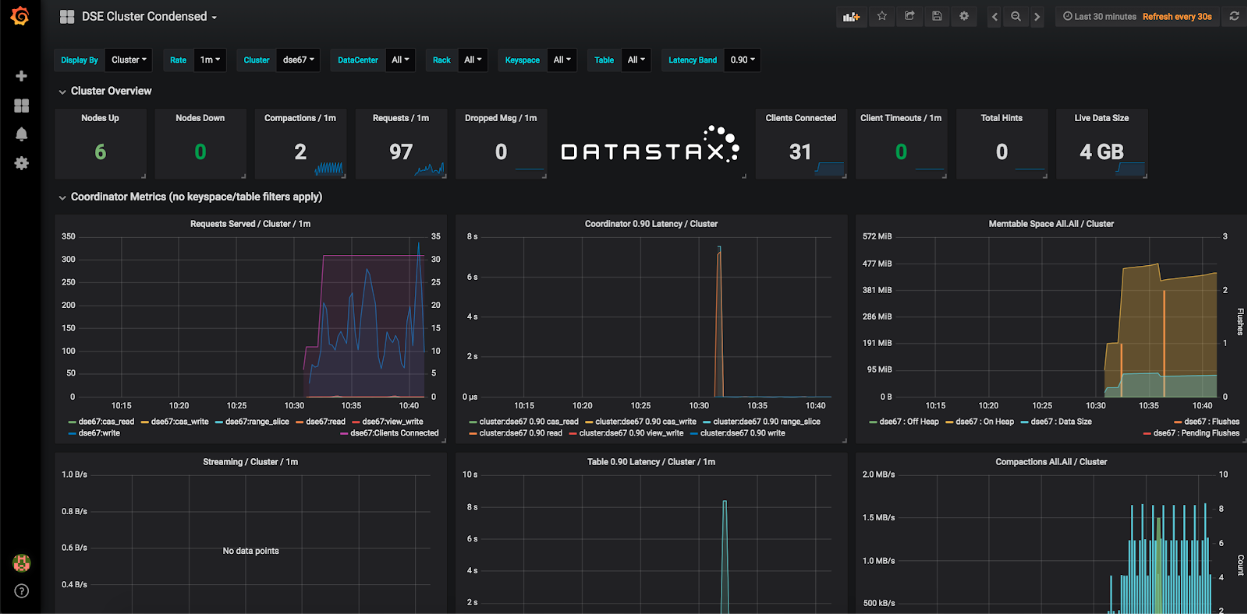
Task: Open the Configuration gear in sidebar
Action: point(21,163)
